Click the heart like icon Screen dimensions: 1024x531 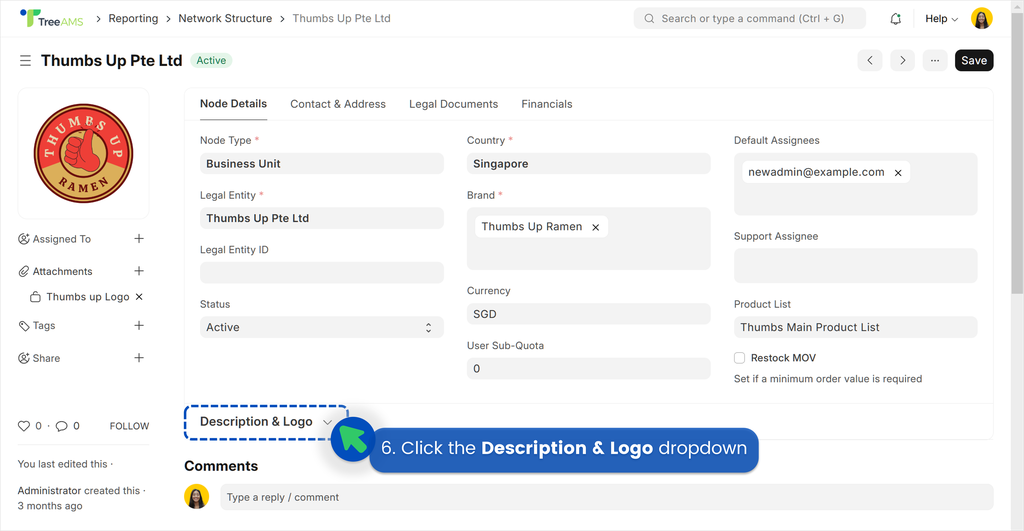[24, 426]
